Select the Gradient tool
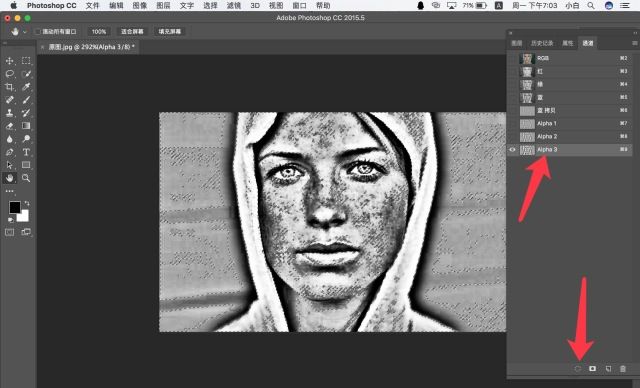Image resolution: width=640 pixels, height=388 pixels. pyautogui.click(x=26, y=126)
